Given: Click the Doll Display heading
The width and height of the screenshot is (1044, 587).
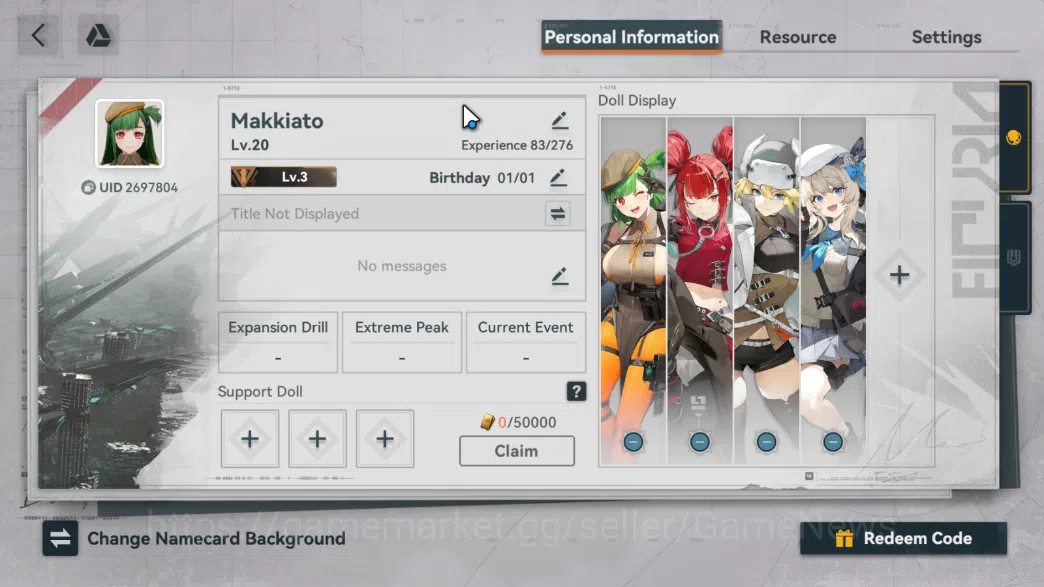Looking at the screenshot, I should pos(637,100).
